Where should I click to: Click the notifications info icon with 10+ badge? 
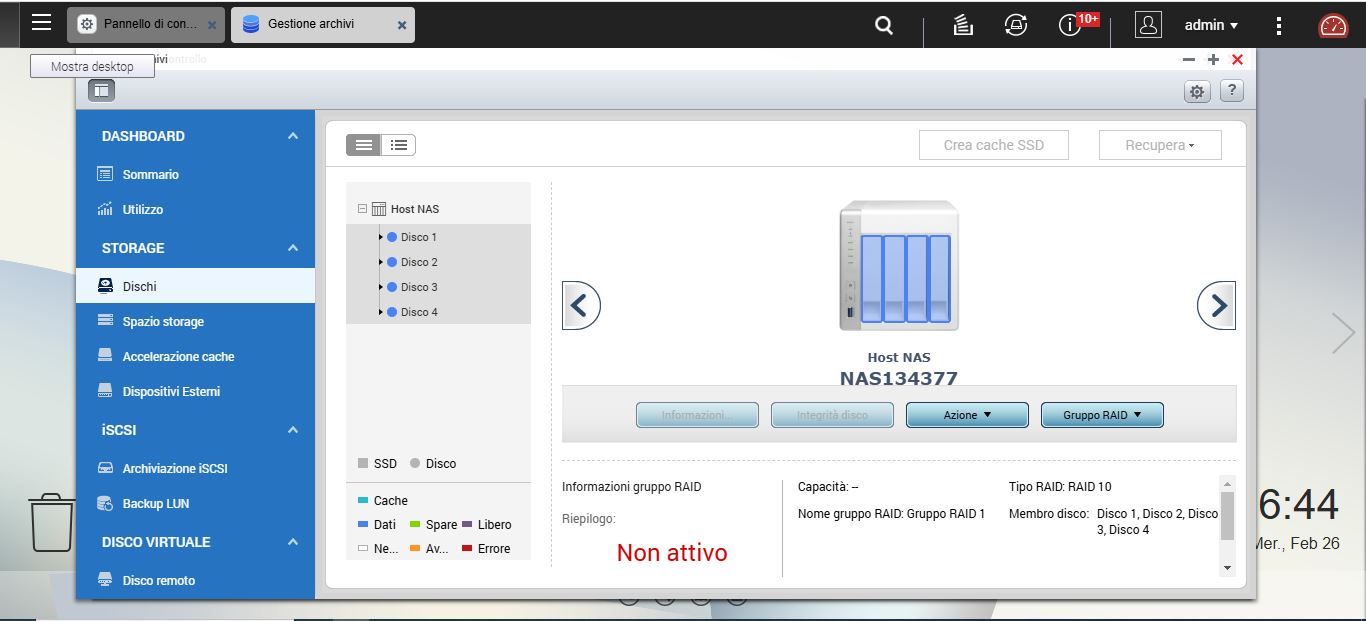coord(1071,25)
